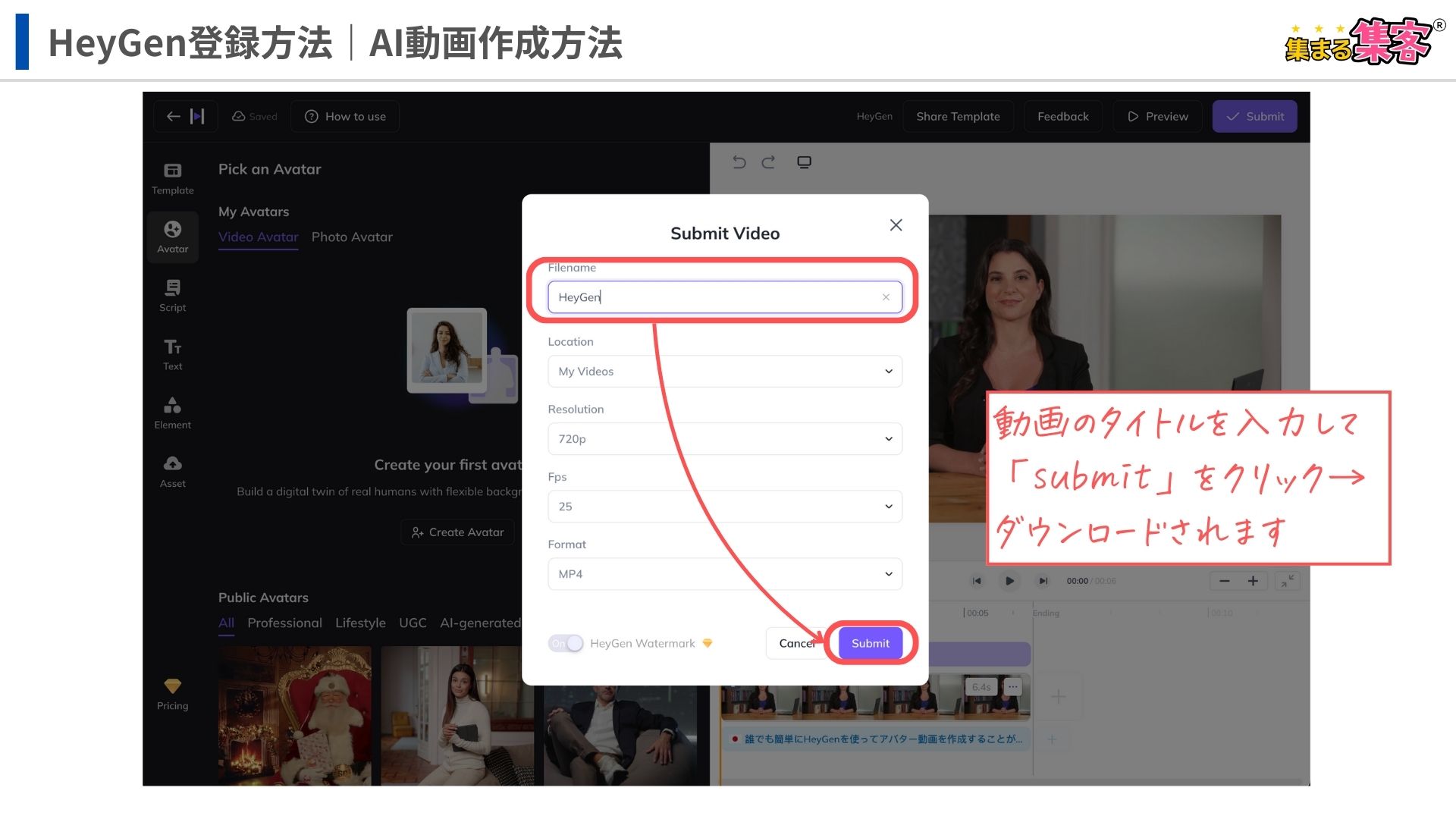Image resolution: width=1456 pixels, height=819 pixels.
Task: Open the Asset upload icon
Action: coord(172,463)
